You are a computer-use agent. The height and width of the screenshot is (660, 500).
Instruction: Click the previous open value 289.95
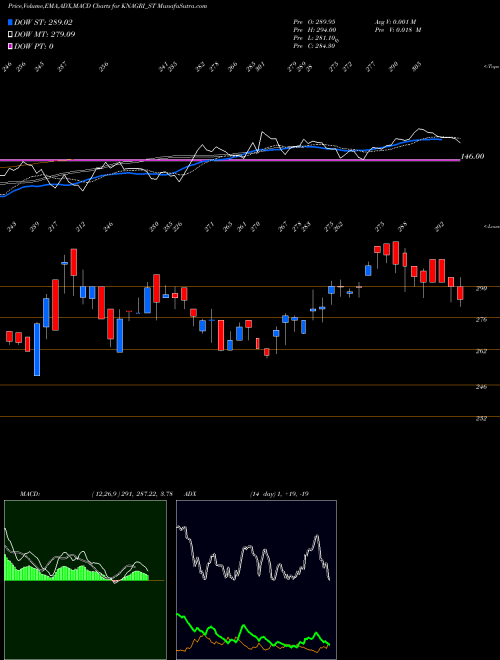(x=323, y=21)
